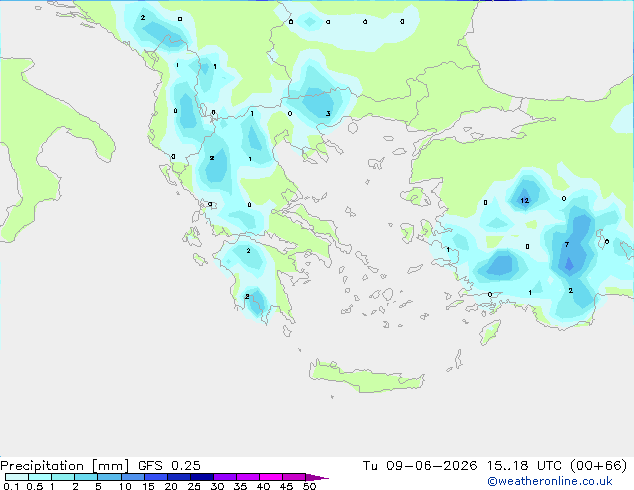Screen dimensions: 634x490
Task: Click the 'GFS 0.25' model label
Action: [x=169, y=466]
